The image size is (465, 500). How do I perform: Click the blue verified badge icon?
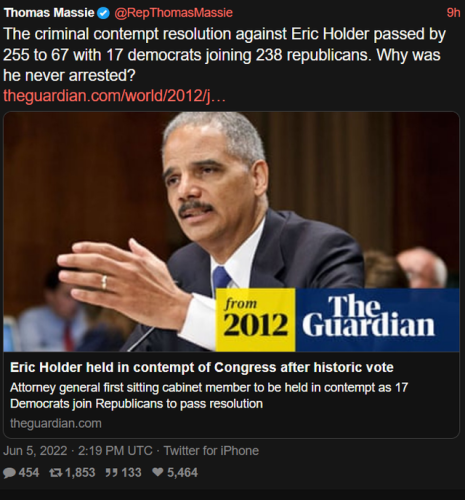[103, 13]
